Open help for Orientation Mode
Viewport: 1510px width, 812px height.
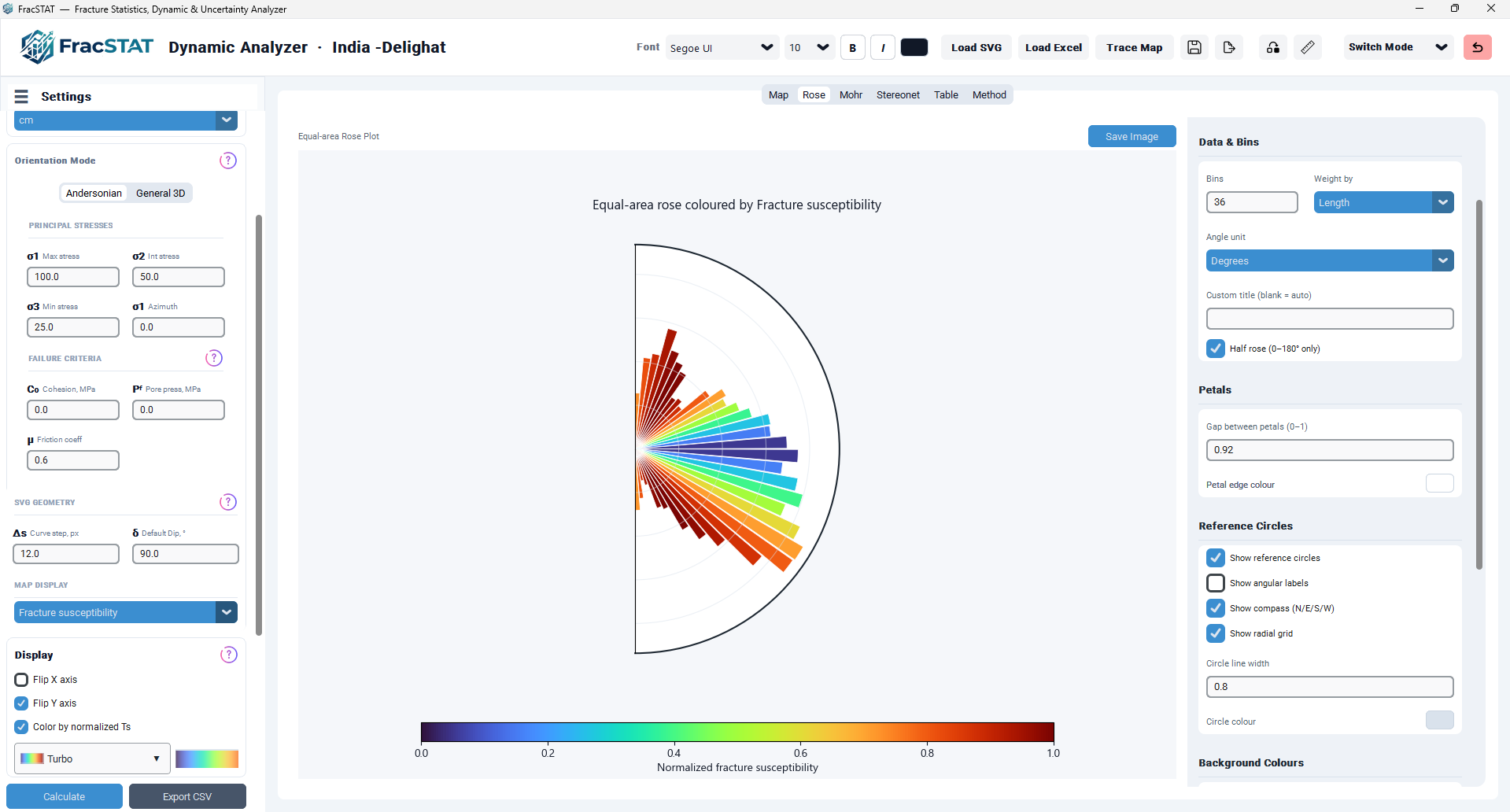click(228, 161)
